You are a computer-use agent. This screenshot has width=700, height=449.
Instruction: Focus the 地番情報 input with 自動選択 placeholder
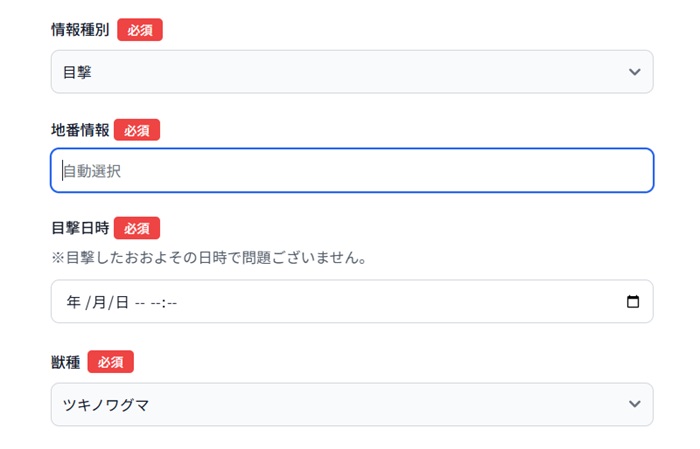click(x=352, y=171)
